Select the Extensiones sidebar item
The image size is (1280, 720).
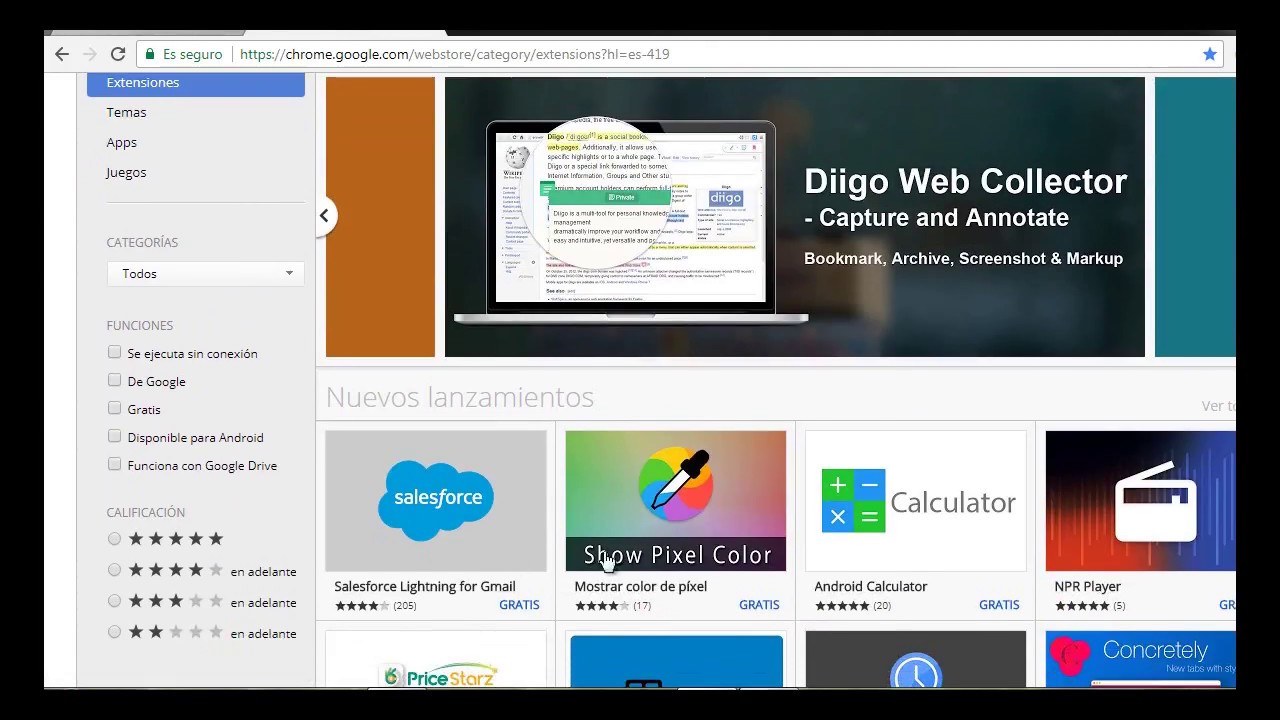[x=196, y=83]
